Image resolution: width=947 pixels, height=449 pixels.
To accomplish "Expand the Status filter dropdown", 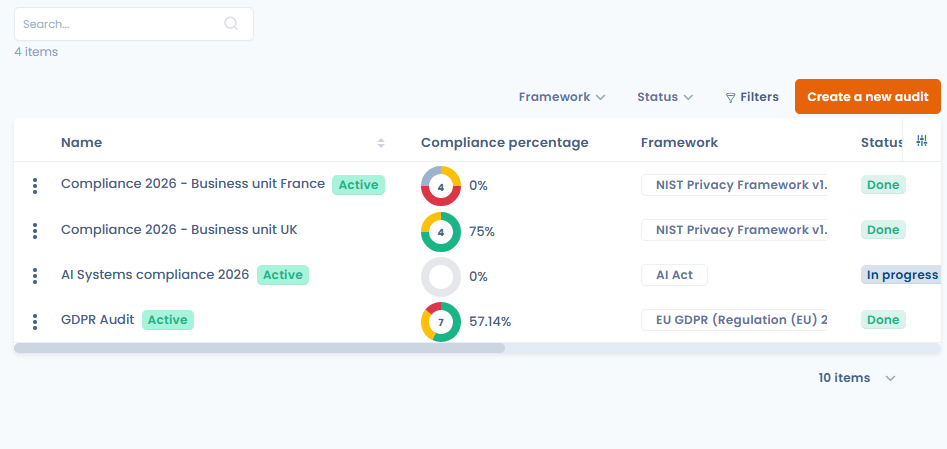I will [665, 97].
